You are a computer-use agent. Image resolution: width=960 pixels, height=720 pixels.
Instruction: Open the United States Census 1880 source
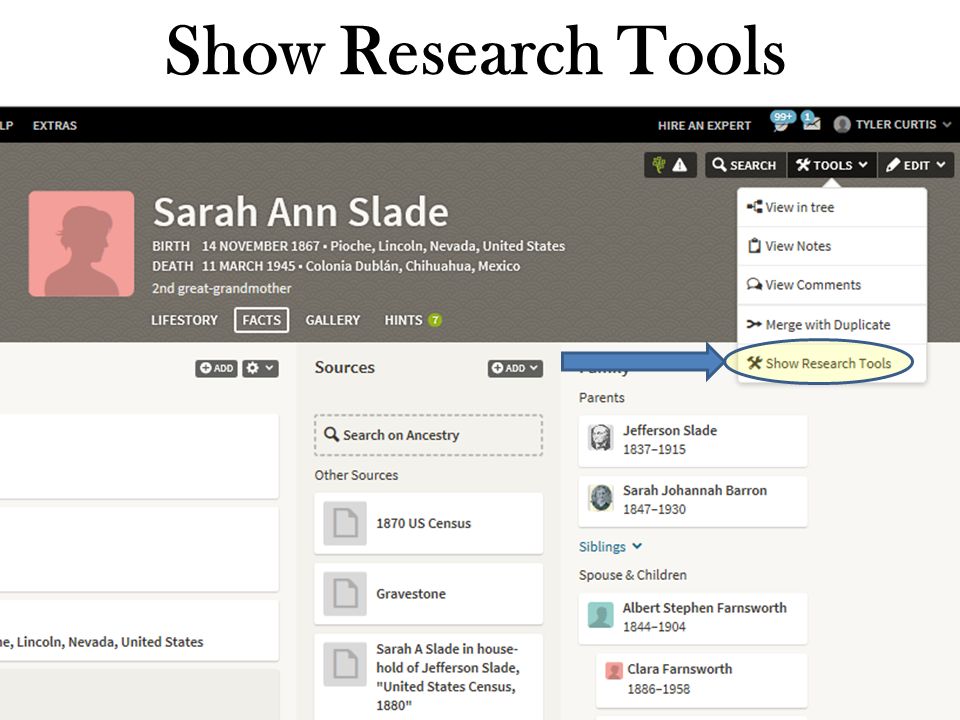[429, 677]
